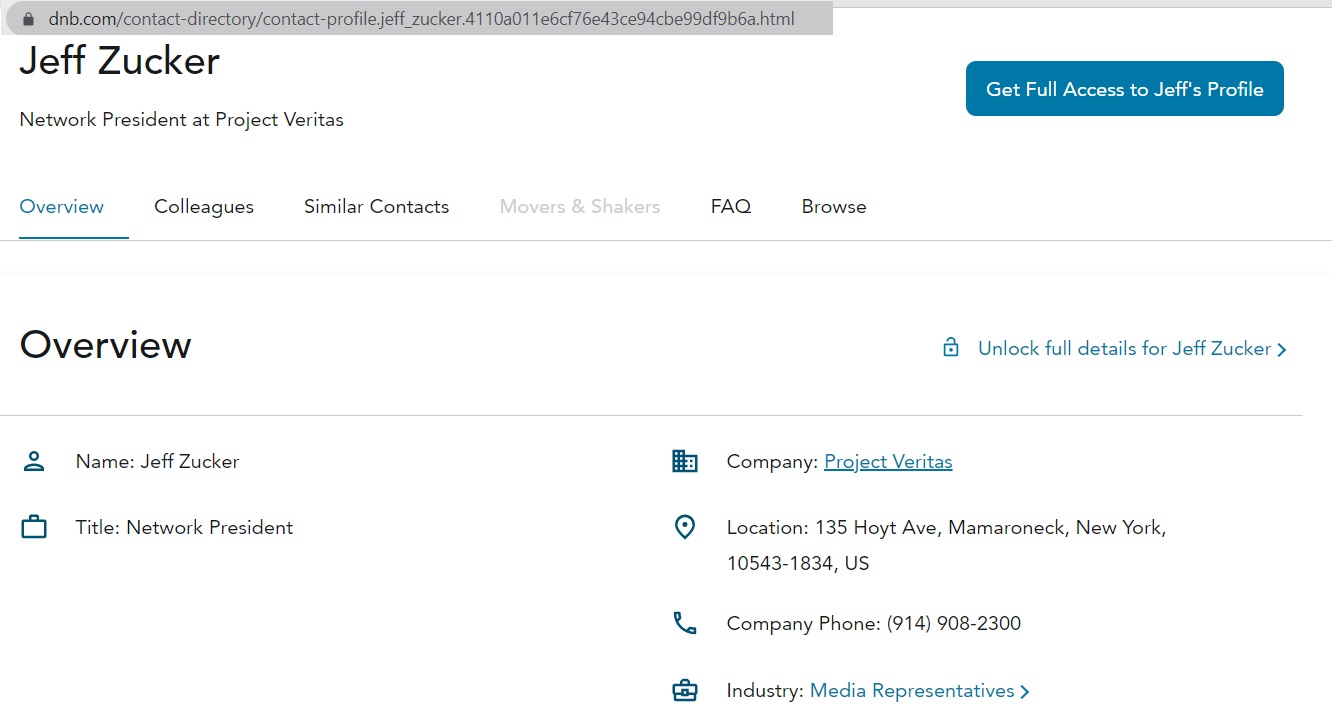
Task: Open the Overview tab
Action: (62, 207)
